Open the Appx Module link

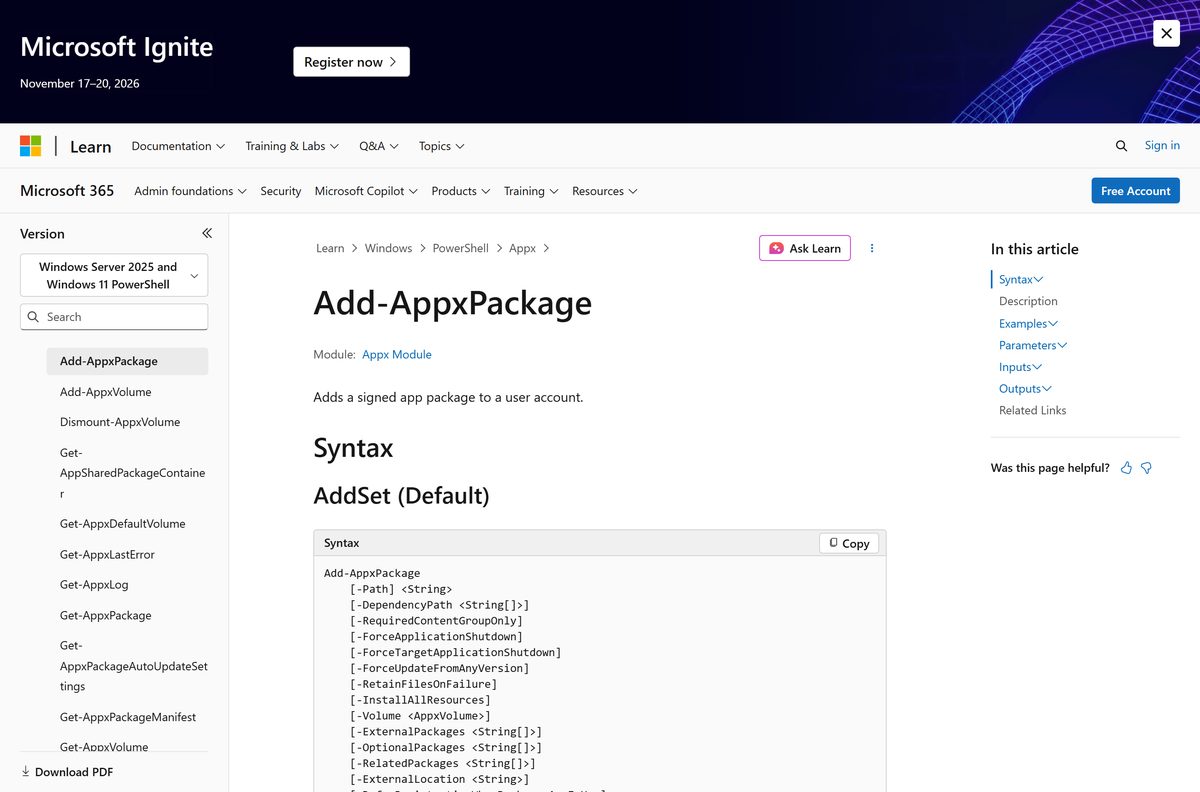click(x=397, y=354)
